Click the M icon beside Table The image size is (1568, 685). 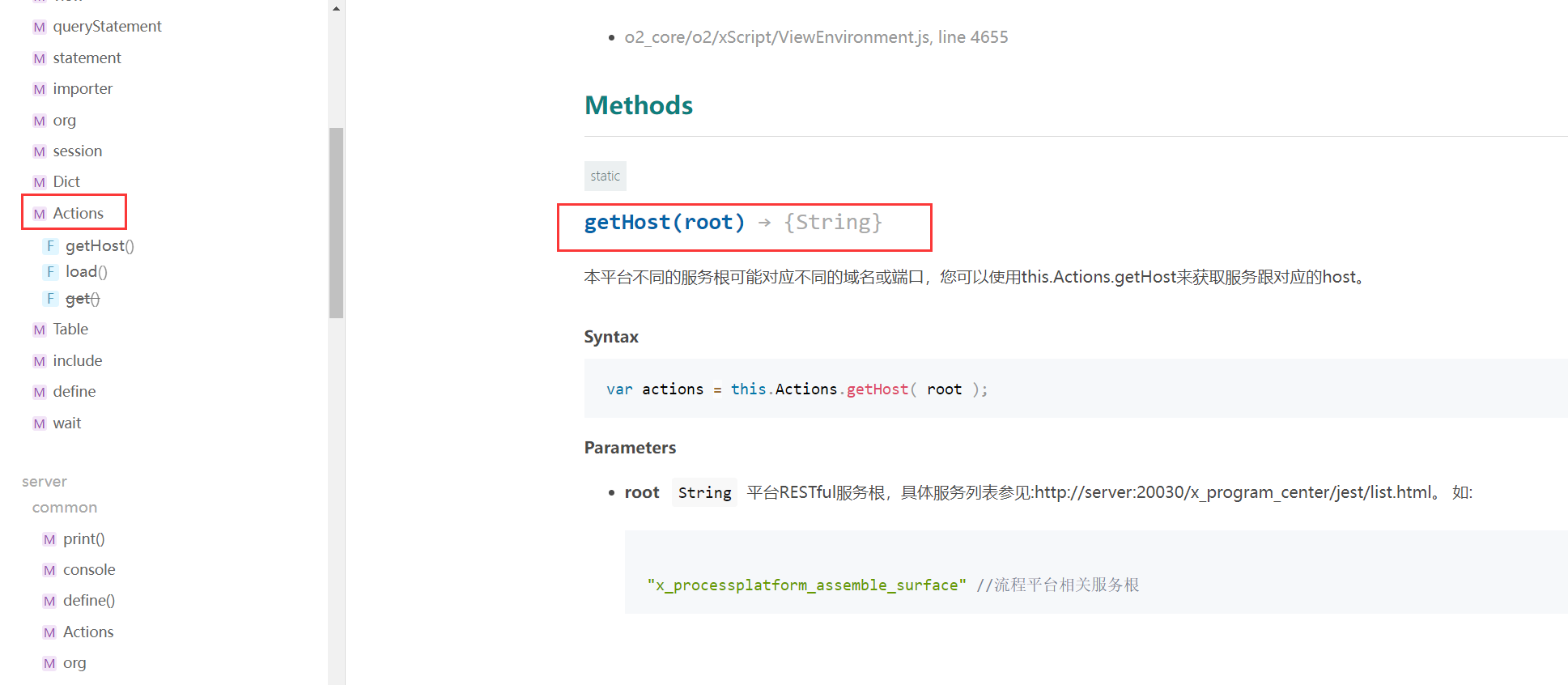click(x=39, y=330)
